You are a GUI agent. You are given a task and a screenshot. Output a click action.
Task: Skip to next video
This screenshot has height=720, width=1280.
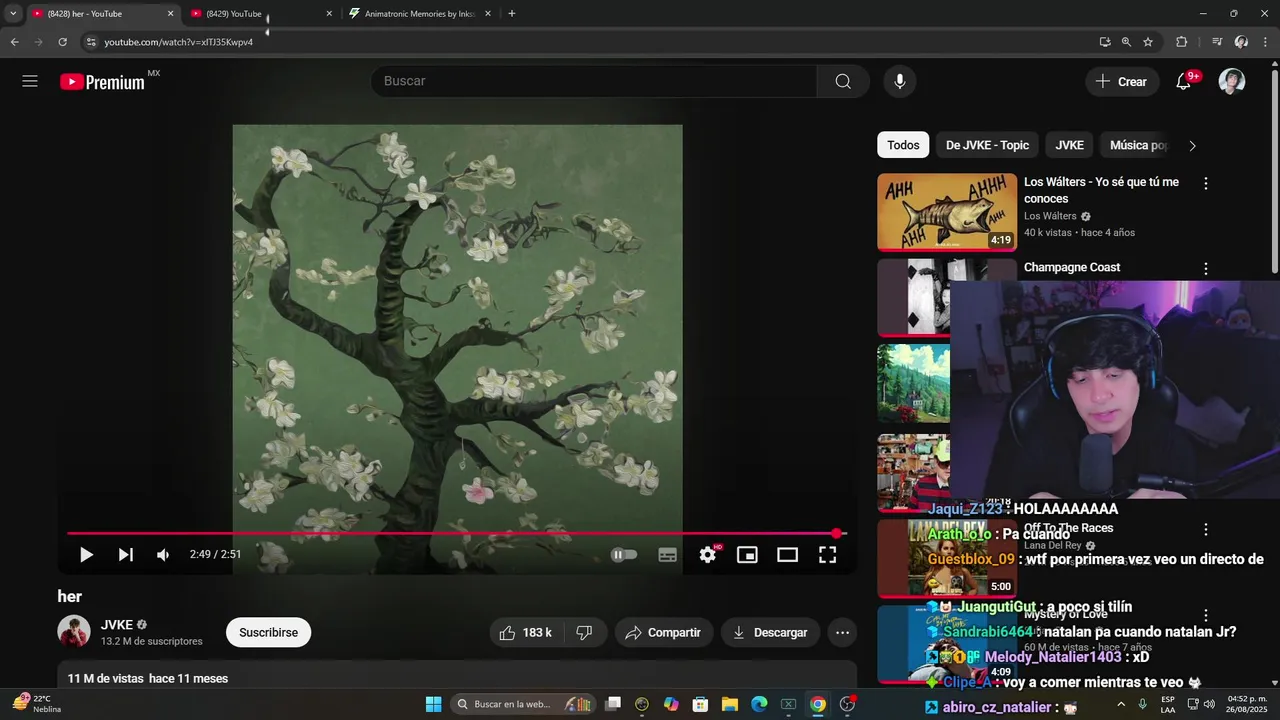pos(125,555)
